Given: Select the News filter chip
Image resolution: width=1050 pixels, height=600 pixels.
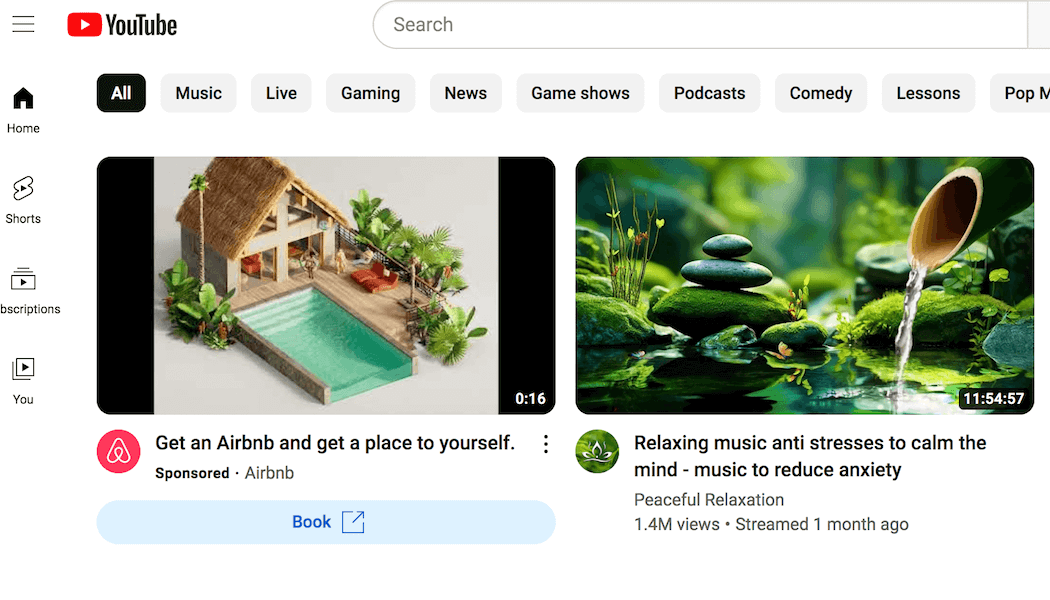Looking at the screenshot, I should point(465,93).
